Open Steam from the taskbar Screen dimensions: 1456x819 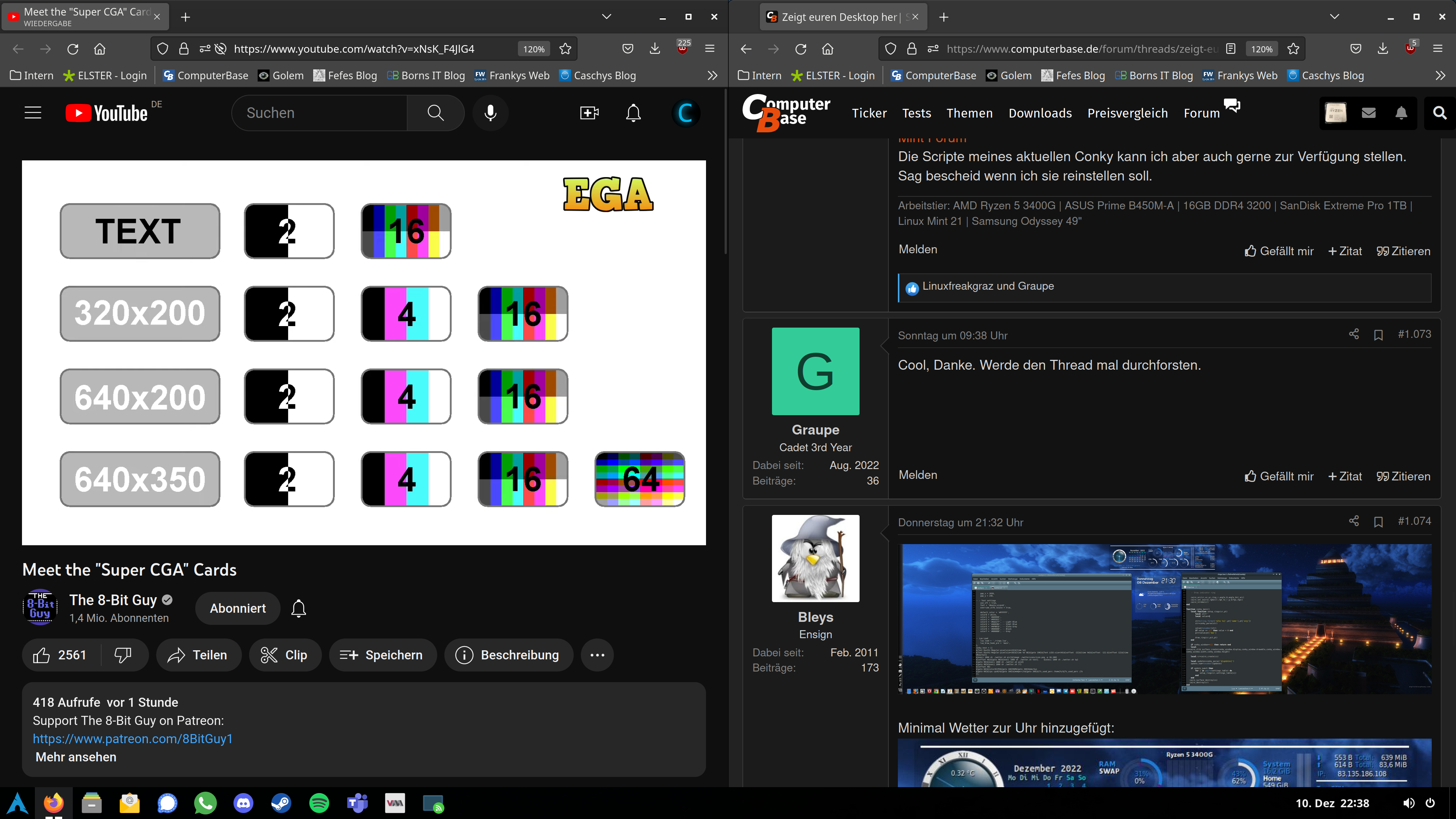(x=281, y=803)
